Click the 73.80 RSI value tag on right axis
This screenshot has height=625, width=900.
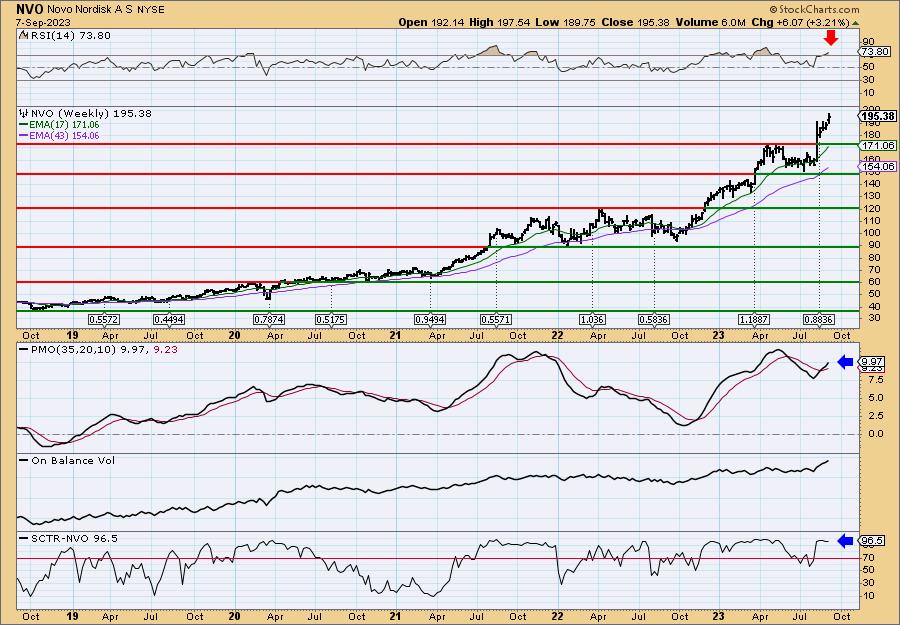pyautogui.click(x=877, y=52)
